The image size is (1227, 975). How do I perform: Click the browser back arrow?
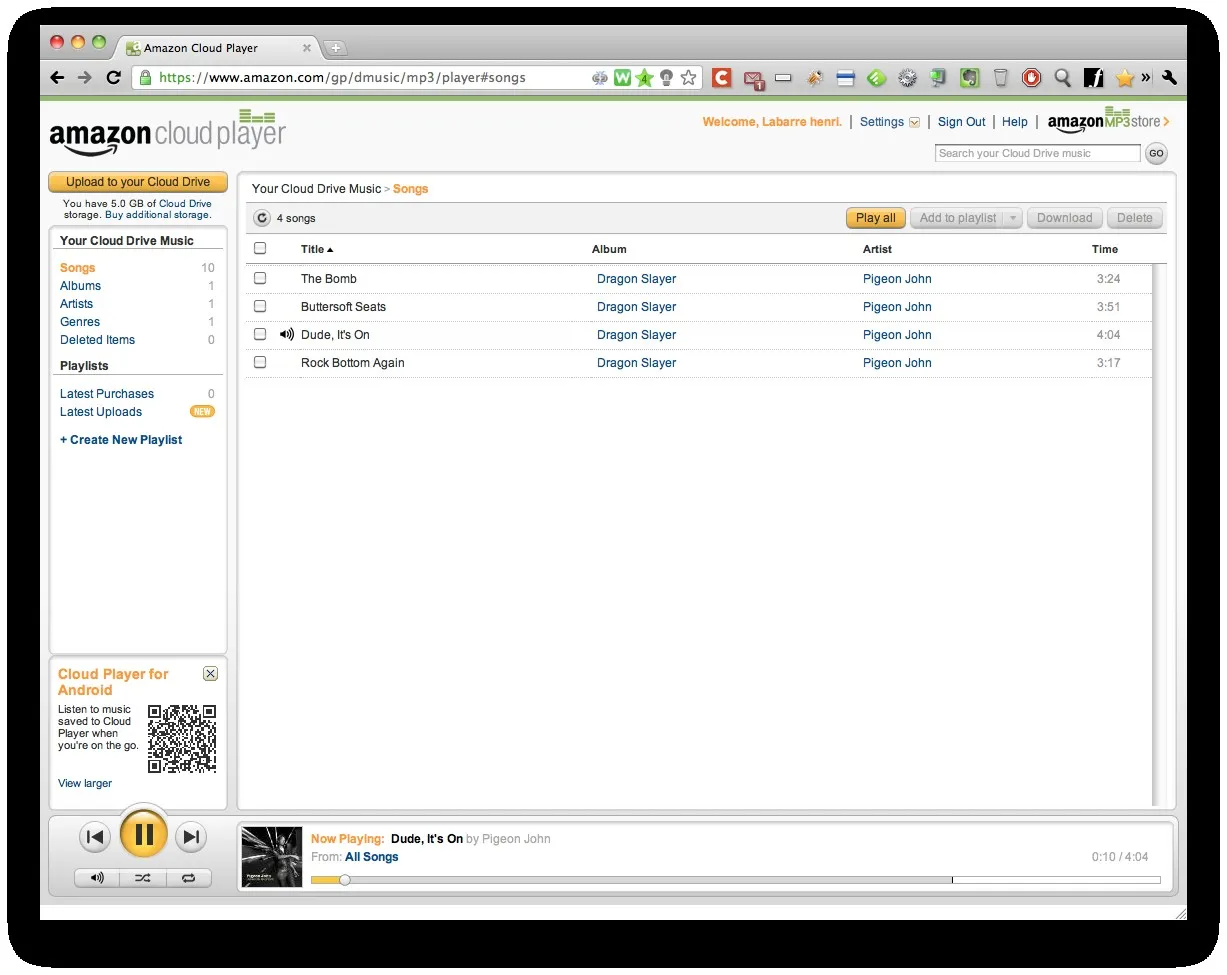57,77
